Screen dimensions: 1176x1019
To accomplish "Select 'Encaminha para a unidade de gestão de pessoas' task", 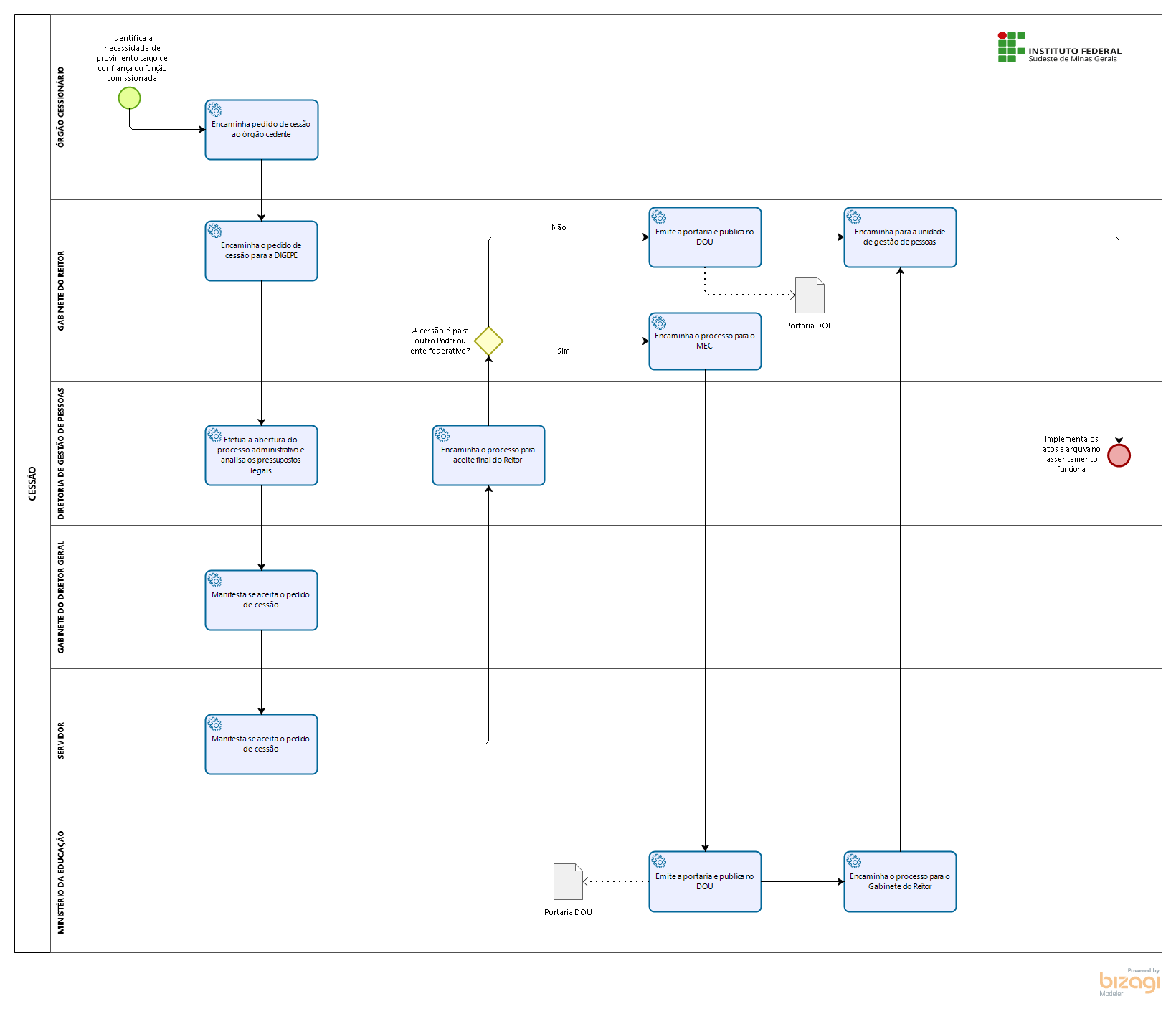I will click(x=900, y=237).
